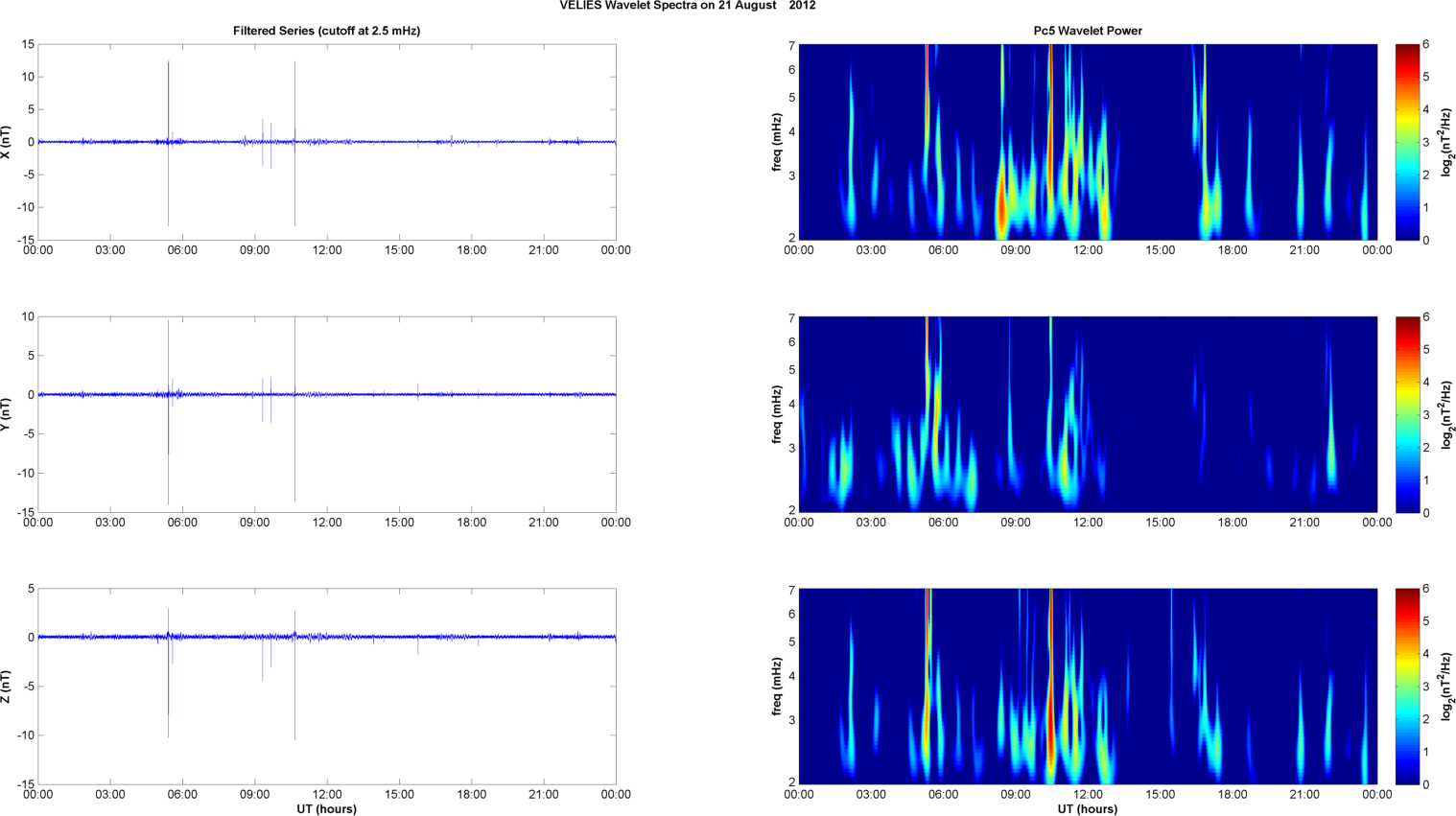The width and height of the screenshot is (1456, 816).
Task: Click the log2(nT²/Hz) label beside the middle colorbar
Action: [x=1448, y=414]
